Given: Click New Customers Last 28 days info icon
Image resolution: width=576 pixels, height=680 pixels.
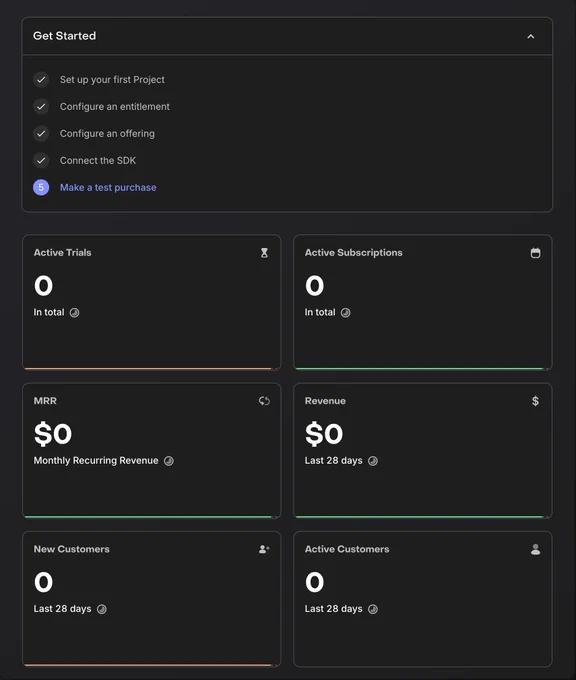Looking at the screenshot, I should tap(101, 609).
